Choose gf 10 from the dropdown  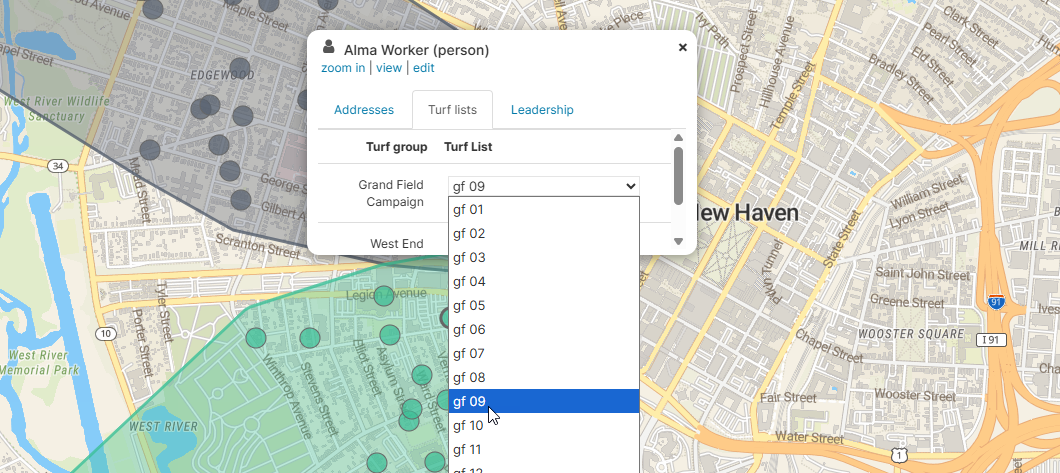[x=544, y=426]
